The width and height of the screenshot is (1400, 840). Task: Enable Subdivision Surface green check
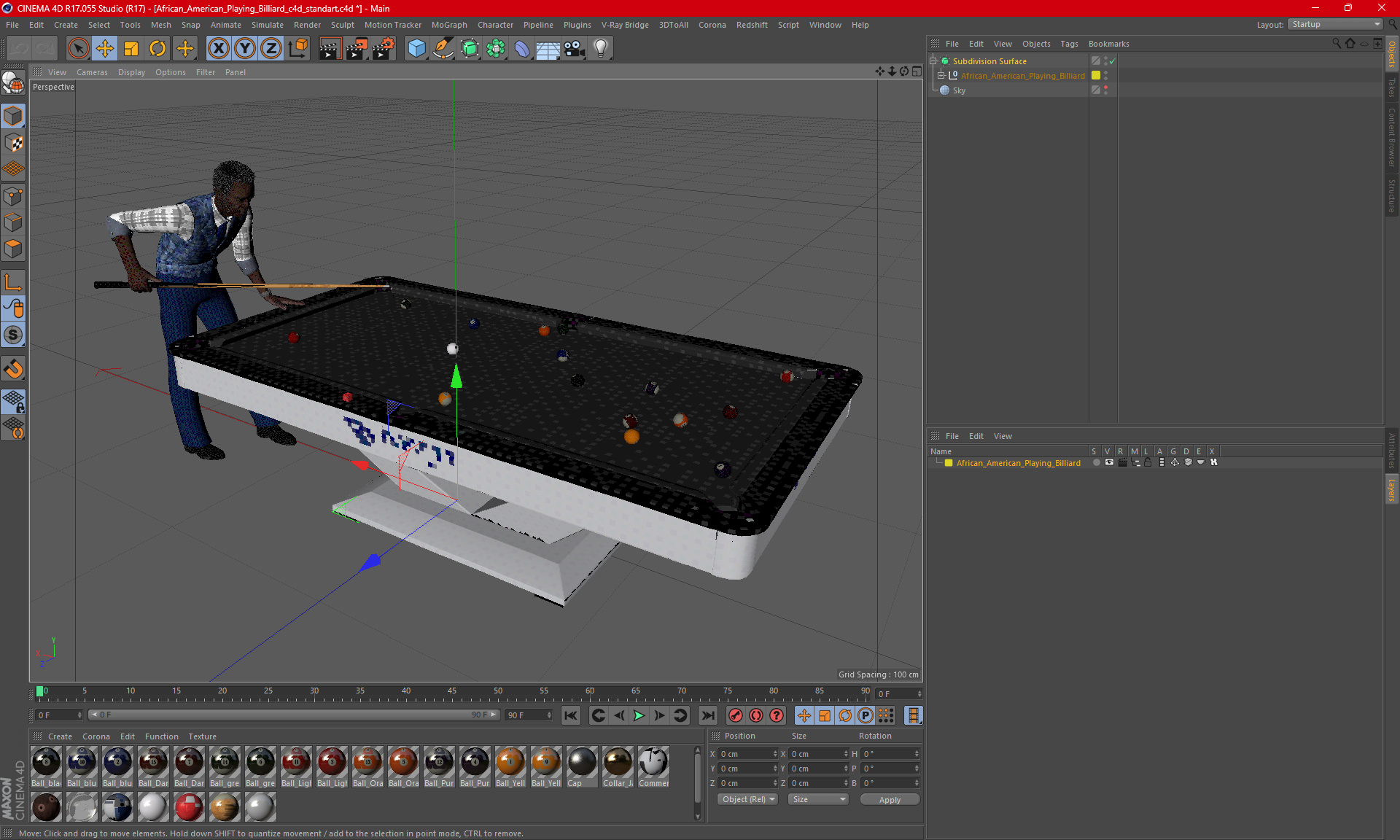(x=1113, y=61)
